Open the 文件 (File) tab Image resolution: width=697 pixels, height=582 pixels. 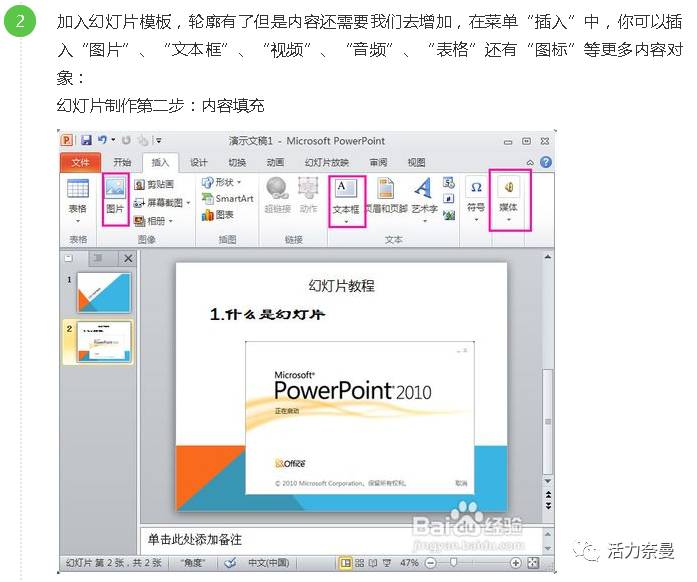point(80,162)
